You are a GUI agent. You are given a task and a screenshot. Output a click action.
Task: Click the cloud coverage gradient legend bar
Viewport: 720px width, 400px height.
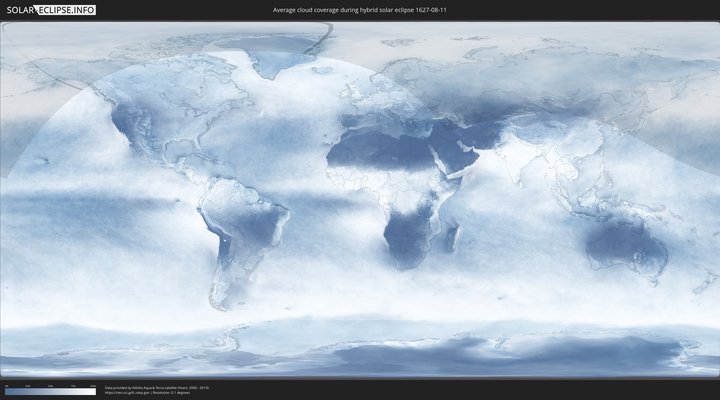tap(50, 391)
